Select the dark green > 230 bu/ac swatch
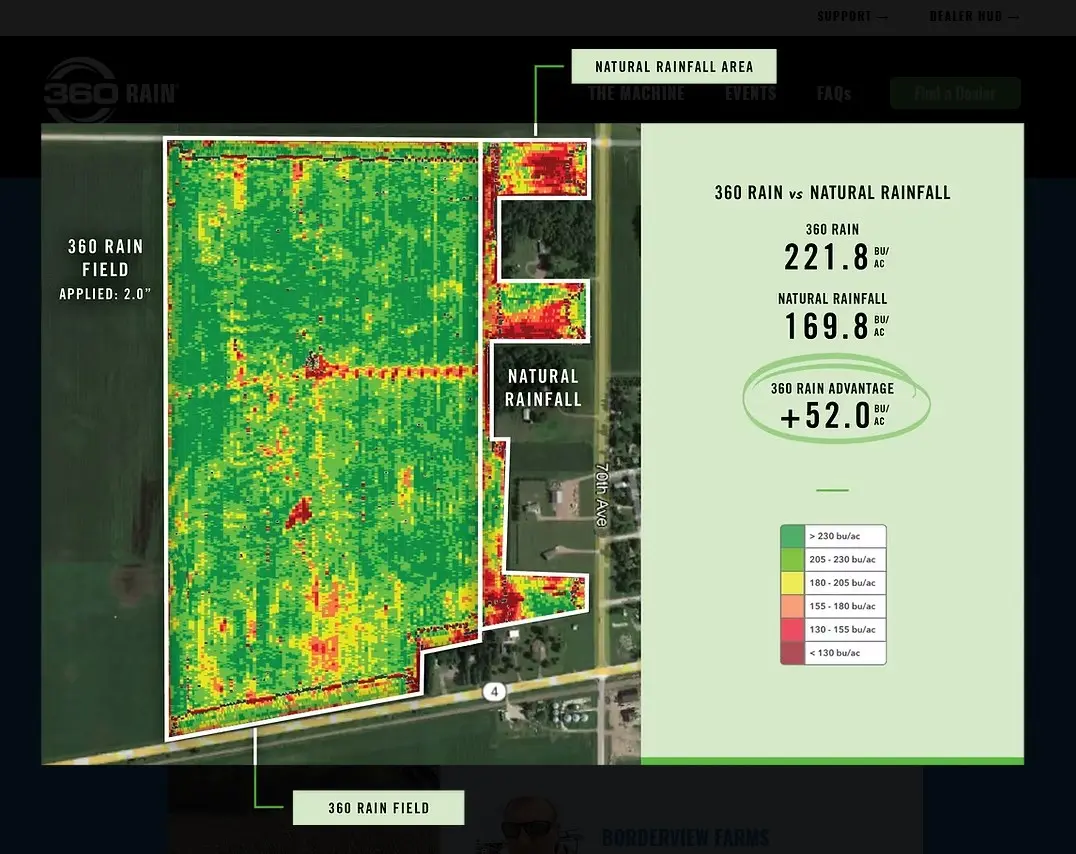The width and height of the screenshot is (1076, 854). [x=792, y=537]
